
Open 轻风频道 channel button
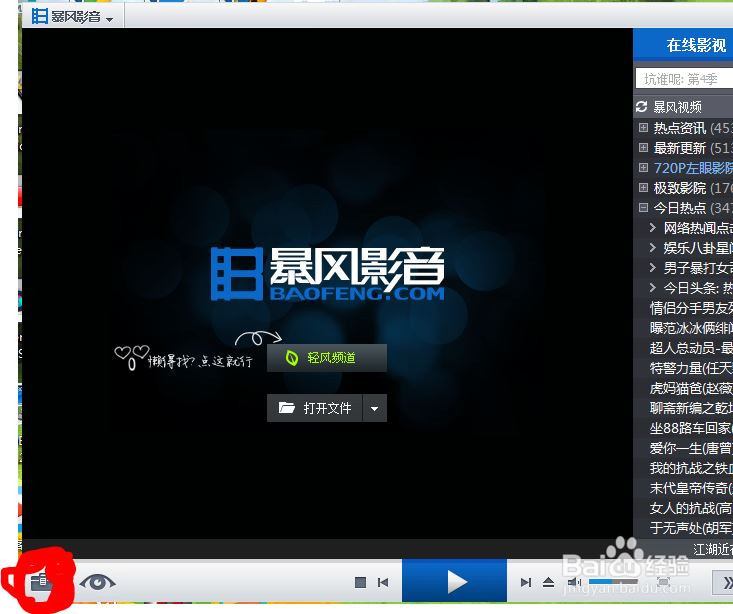click(x=327, y=358)
